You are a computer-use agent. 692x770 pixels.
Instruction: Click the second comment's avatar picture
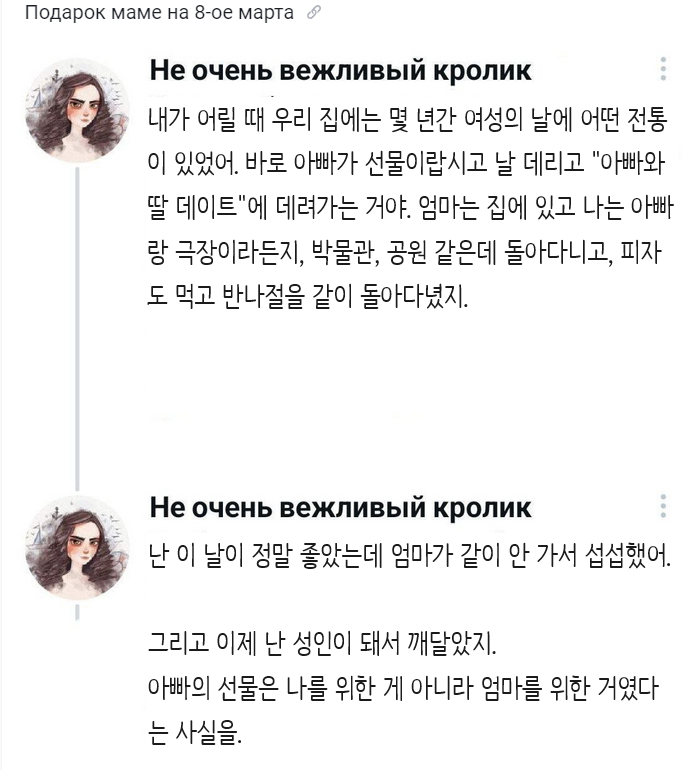pyautogui.click(x=78, y=543)
